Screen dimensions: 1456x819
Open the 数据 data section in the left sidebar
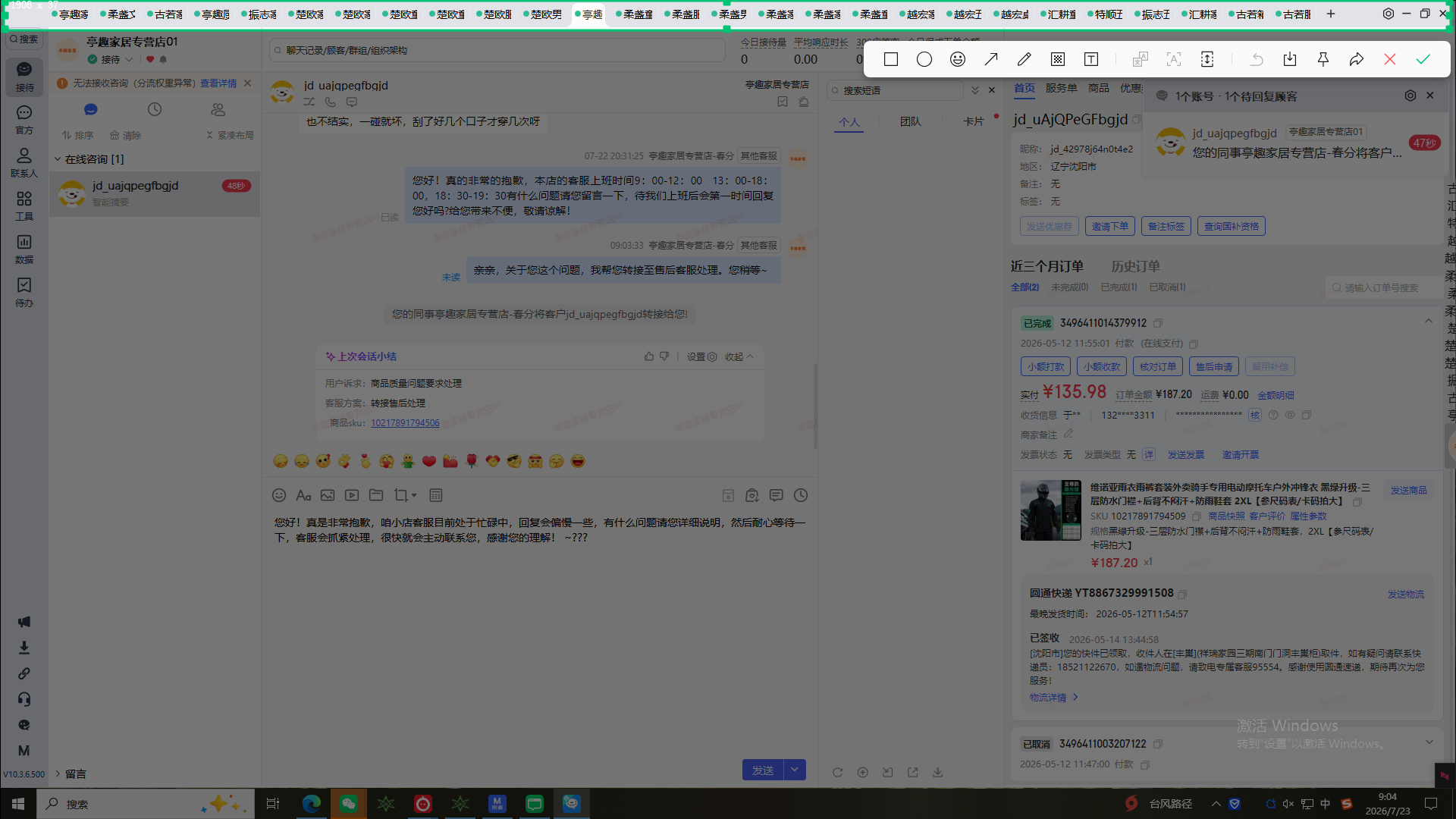[x=24, y=249]
